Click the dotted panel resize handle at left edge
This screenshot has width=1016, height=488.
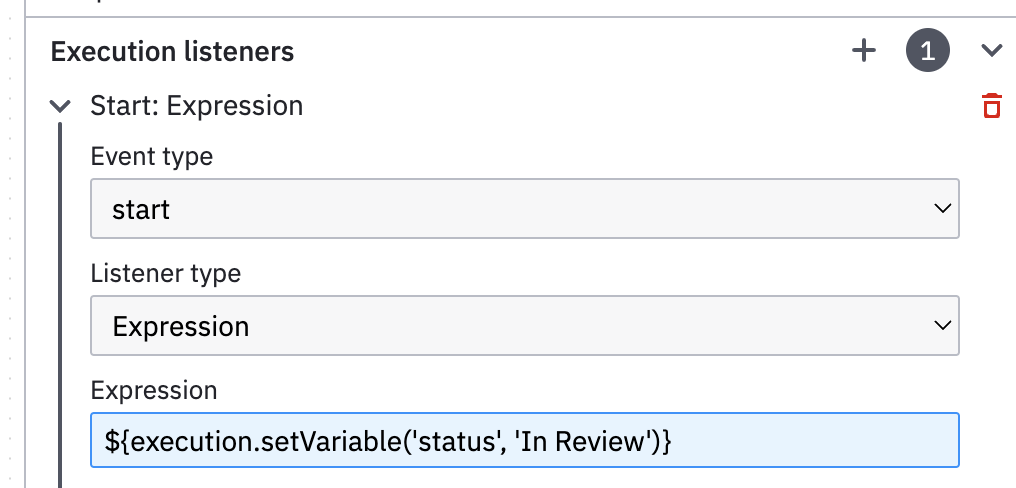tap(9, 244)
